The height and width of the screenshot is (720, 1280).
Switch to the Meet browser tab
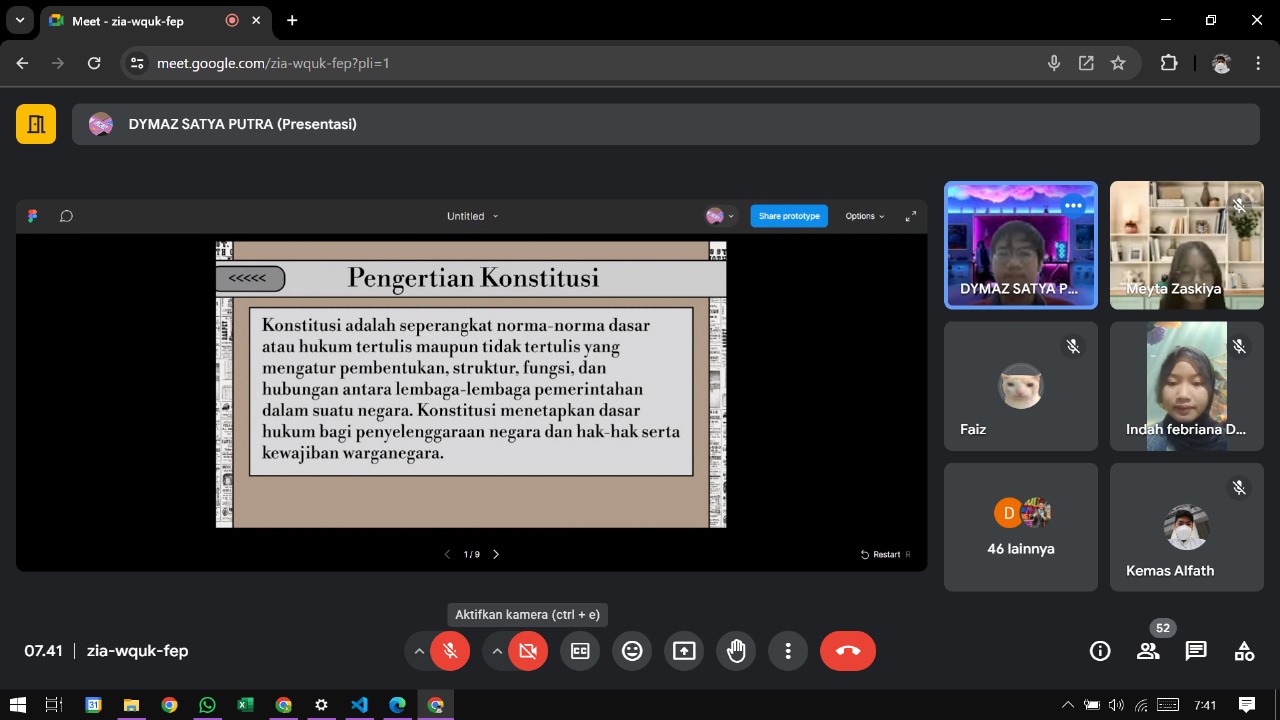click(130, 20)
